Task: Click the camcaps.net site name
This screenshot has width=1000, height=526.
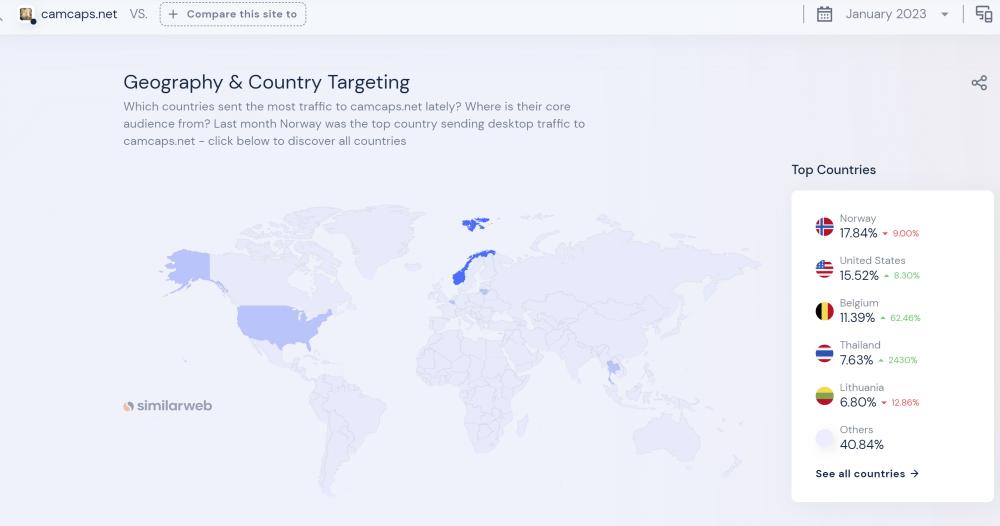Action: click(79, 14)
